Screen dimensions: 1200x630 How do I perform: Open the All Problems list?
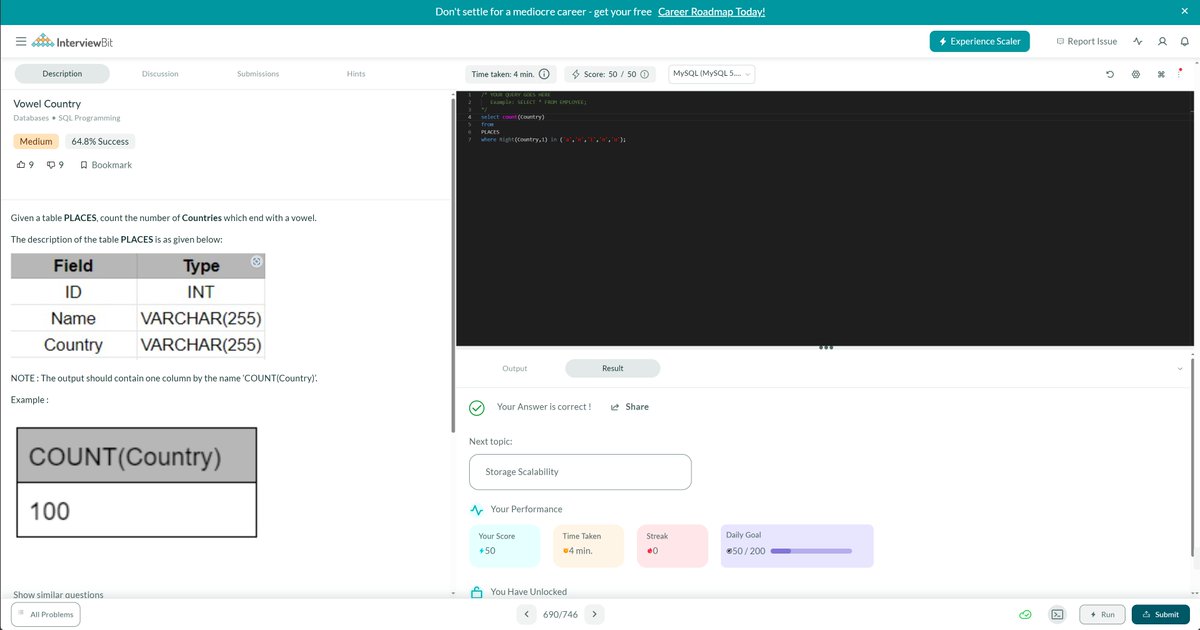click(45, 614)
